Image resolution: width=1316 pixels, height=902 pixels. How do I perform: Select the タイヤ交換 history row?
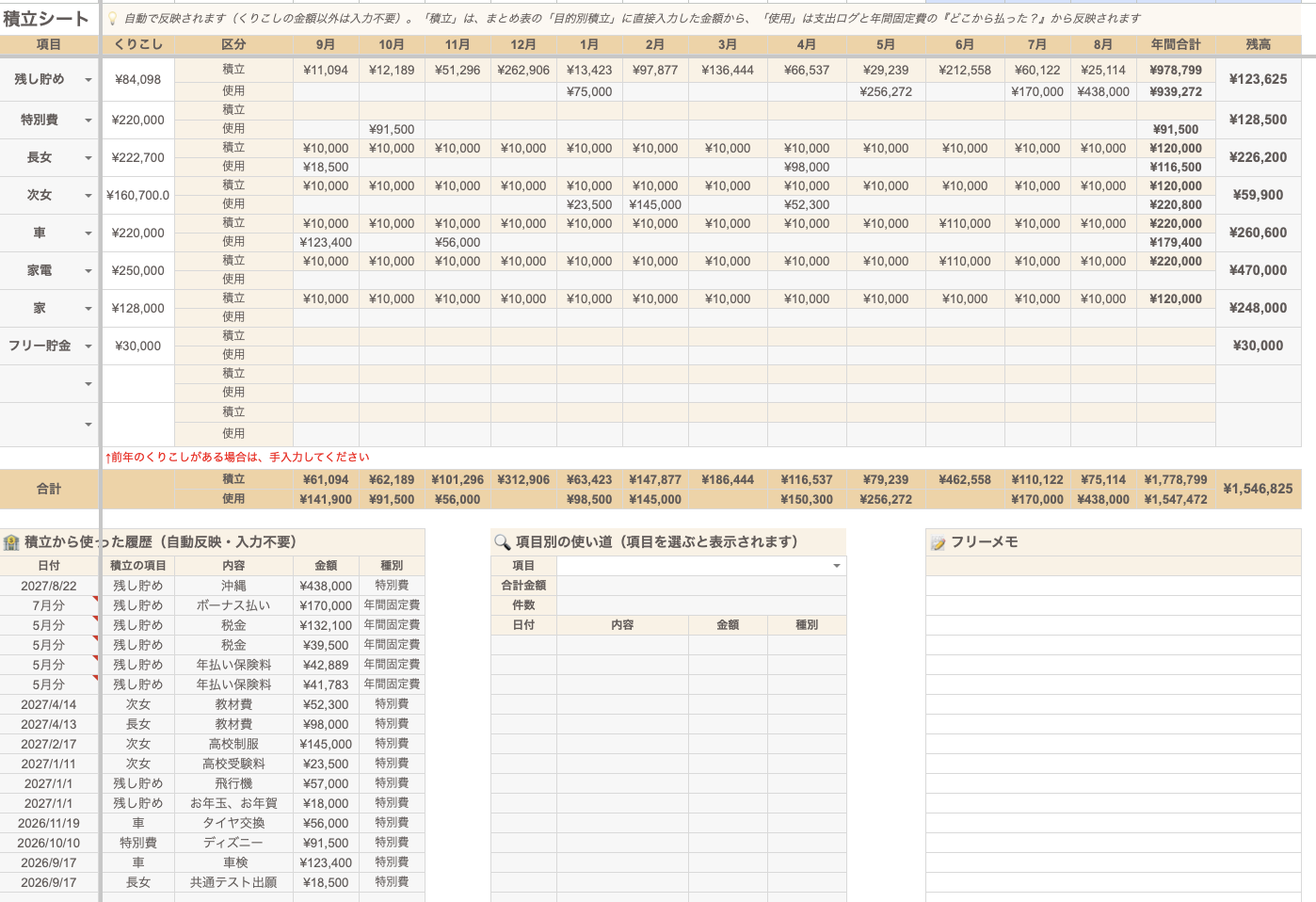click(233, 823)
